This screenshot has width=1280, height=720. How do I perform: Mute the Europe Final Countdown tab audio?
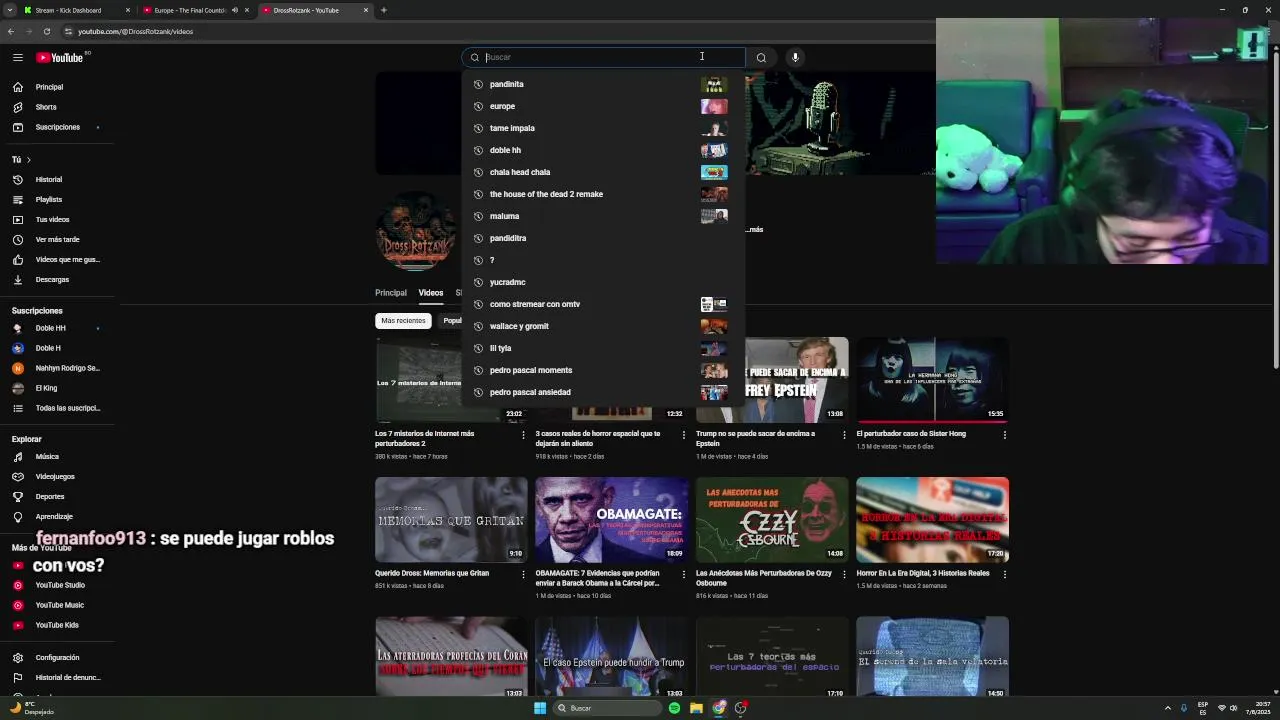235,10
